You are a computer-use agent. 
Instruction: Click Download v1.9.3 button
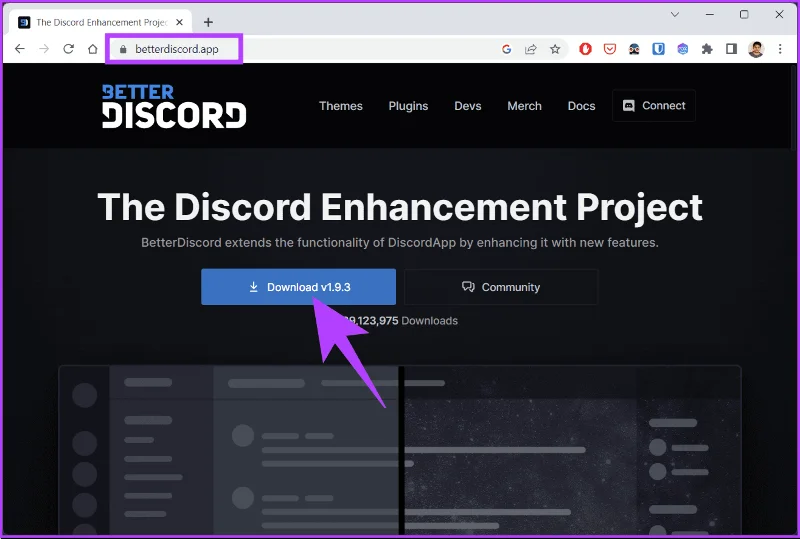pyautogui.click(x=298, y=287)
